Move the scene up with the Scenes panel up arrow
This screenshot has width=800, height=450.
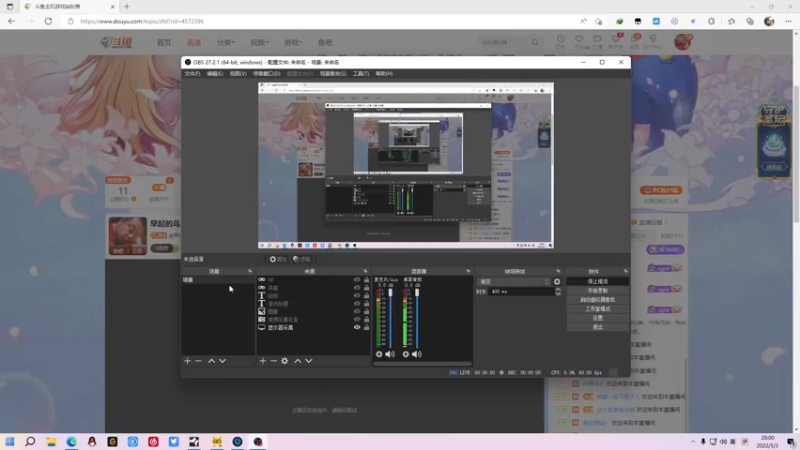tap(211, 361)
